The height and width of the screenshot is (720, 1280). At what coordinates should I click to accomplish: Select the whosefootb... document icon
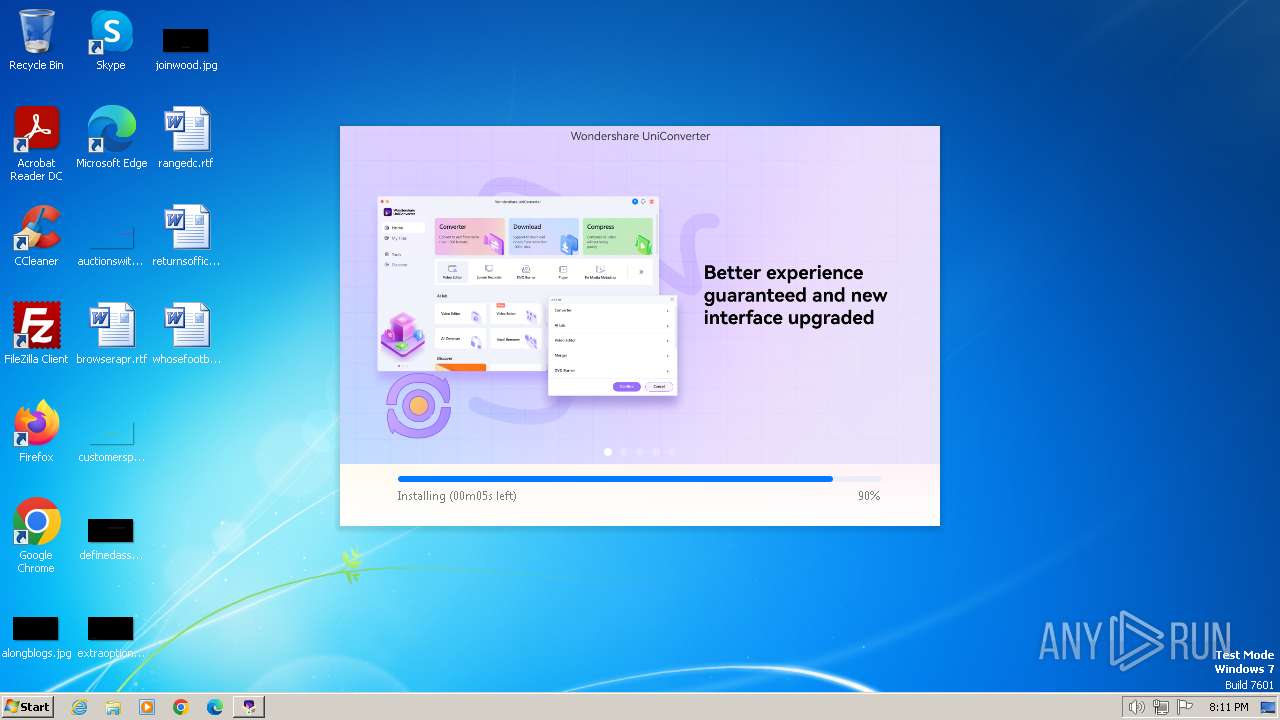click(x=186, y=334)
